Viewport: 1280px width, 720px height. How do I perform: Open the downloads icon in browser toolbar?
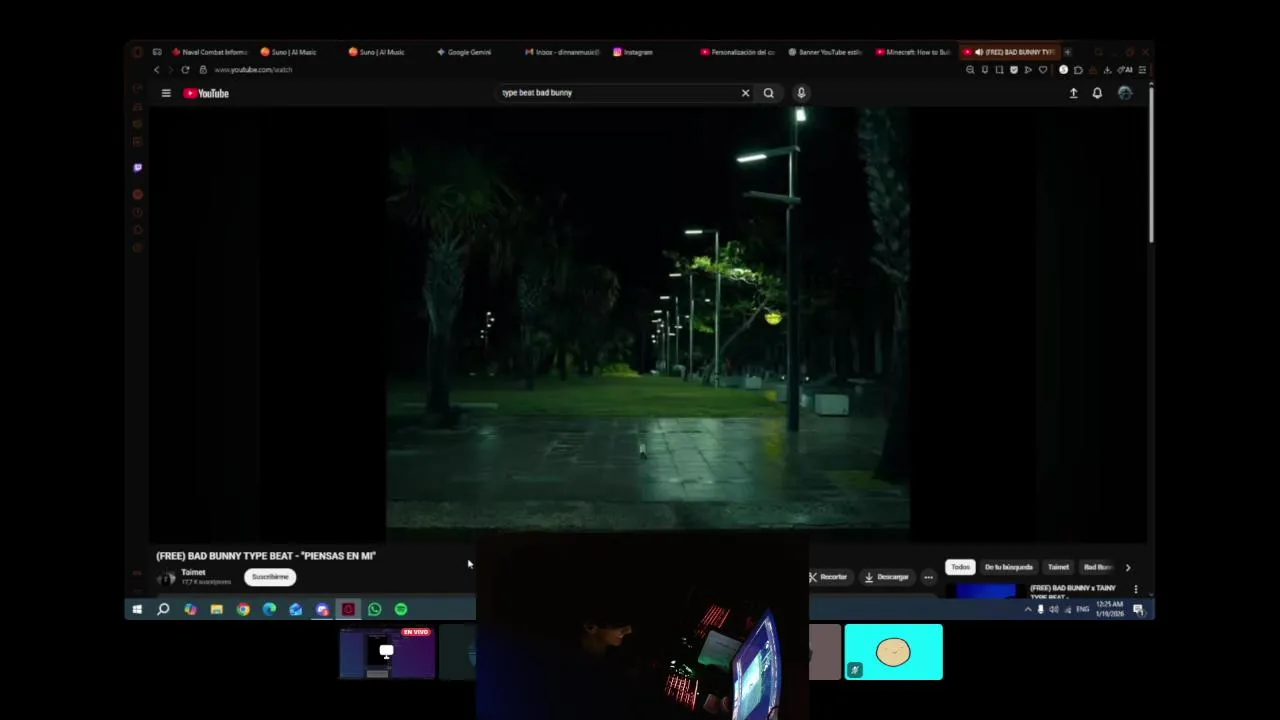point(1107,70)
